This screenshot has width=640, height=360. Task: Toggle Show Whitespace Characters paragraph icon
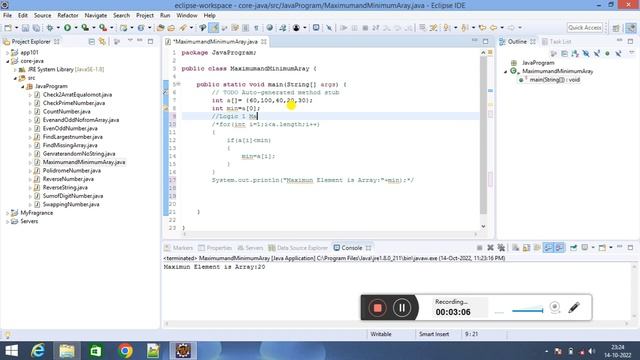click(256, 28)
